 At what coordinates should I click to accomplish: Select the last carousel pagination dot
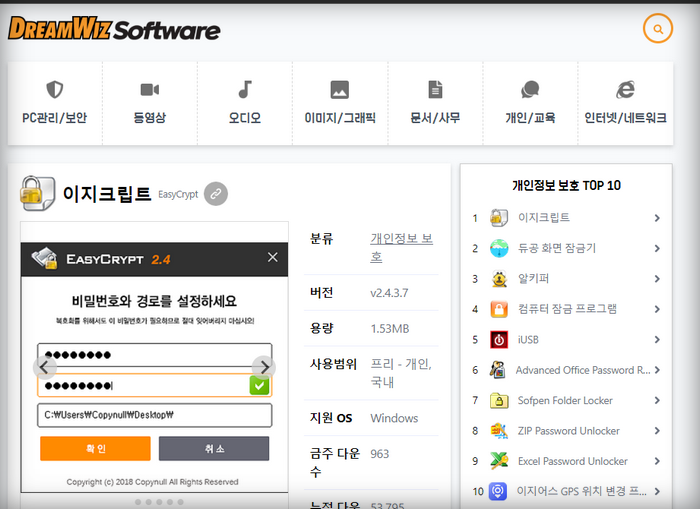coord(180,502)
